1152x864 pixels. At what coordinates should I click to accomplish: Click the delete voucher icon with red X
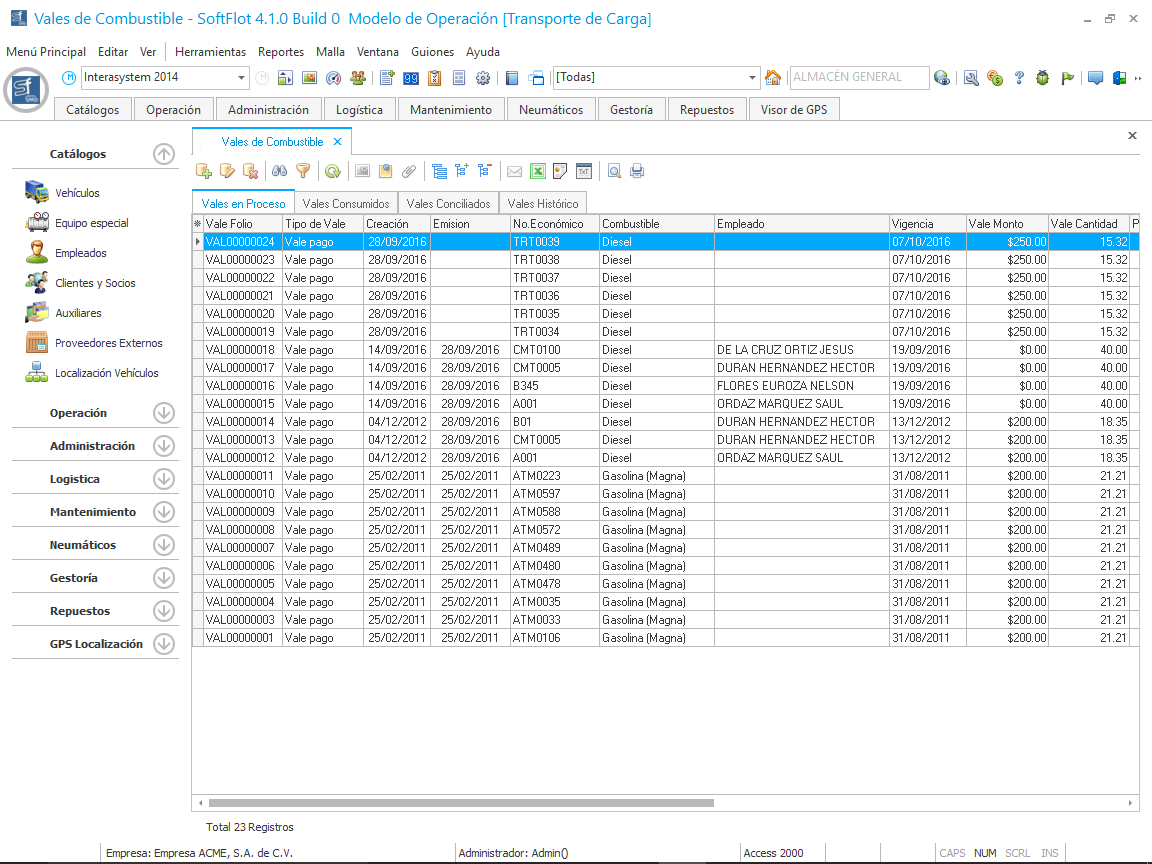pos(250,171)
